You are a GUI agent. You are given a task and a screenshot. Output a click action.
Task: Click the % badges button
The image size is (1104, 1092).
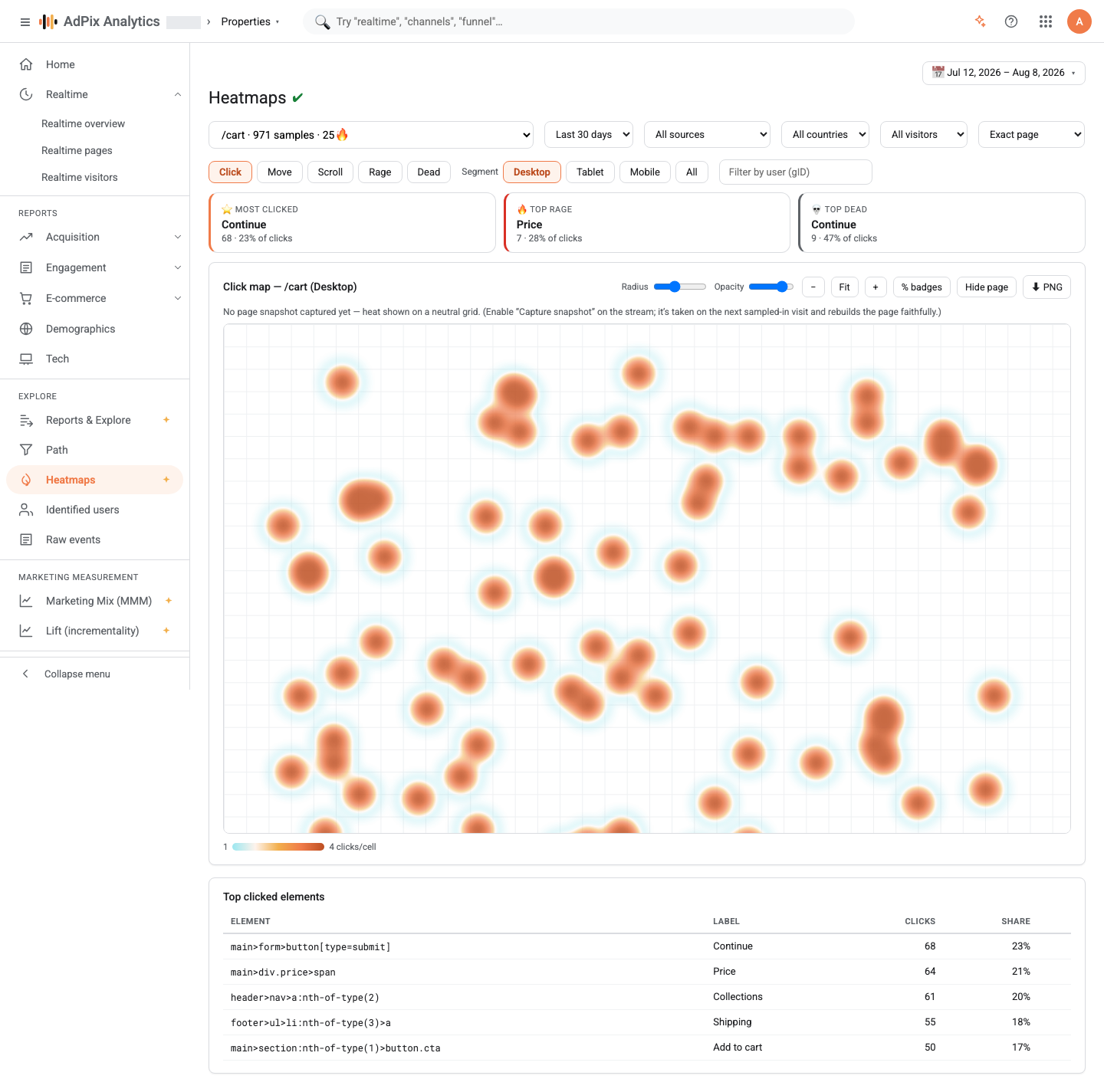[x=922, y=287]
